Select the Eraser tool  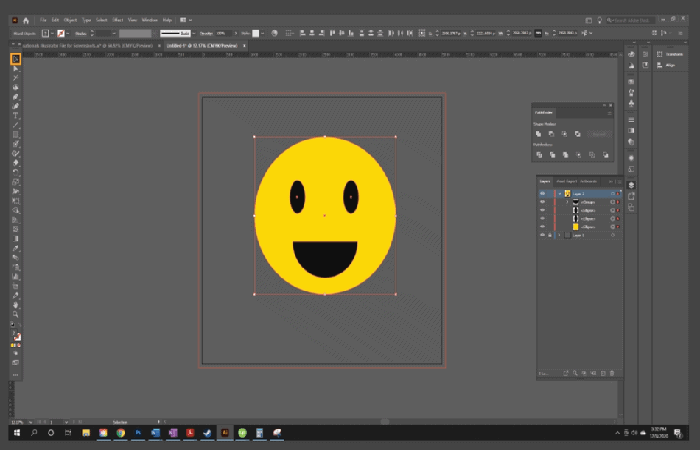[16, 162]
